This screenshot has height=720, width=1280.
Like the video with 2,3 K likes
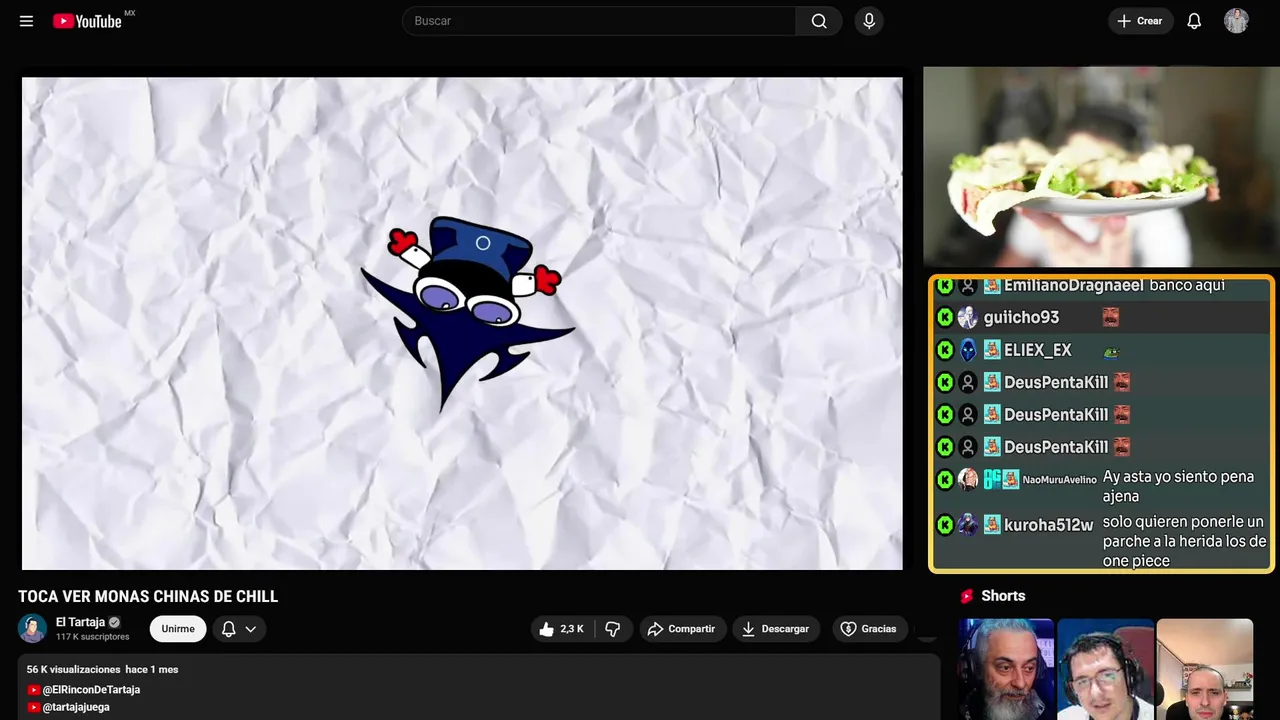562,629
